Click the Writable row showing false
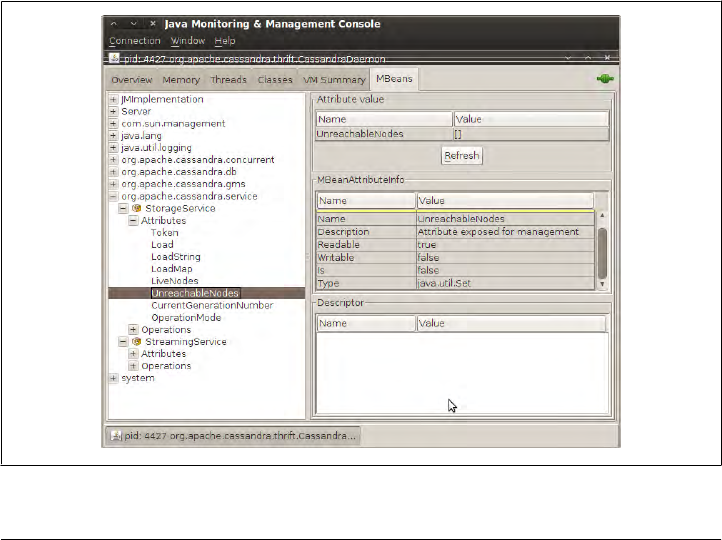Viewport: 722px width, 540px height. tap(455, 258)
